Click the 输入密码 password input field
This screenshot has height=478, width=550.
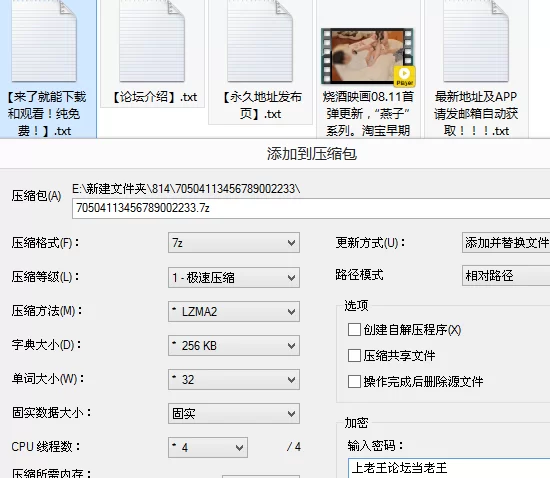[x=449, y=468]
